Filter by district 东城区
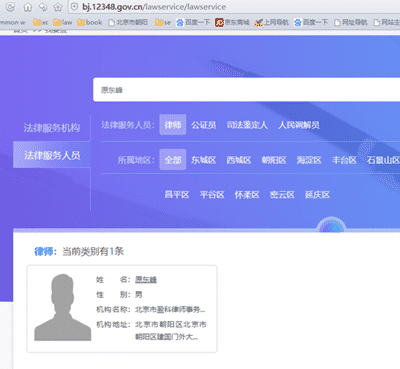The height and width of the screenshot is (369, 400). [204, 160]
